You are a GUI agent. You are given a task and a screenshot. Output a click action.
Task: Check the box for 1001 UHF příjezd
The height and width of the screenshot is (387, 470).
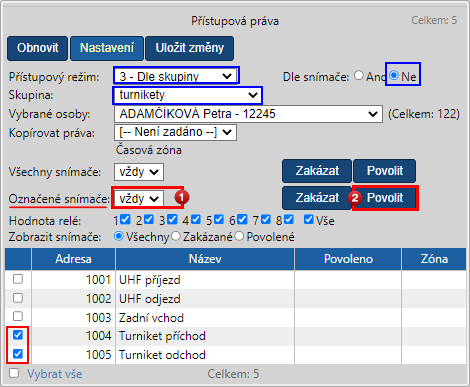18,279
